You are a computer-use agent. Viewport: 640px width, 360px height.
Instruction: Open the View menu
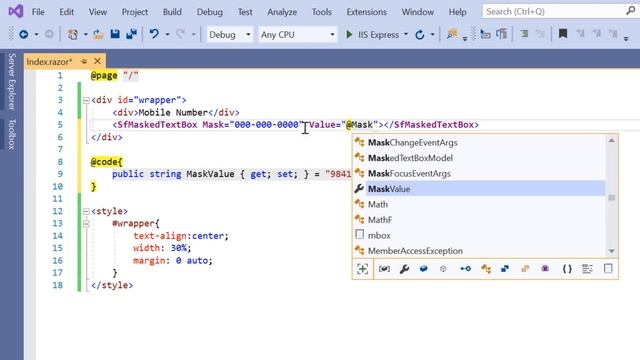pyautogui.click(x=98, y=12)
